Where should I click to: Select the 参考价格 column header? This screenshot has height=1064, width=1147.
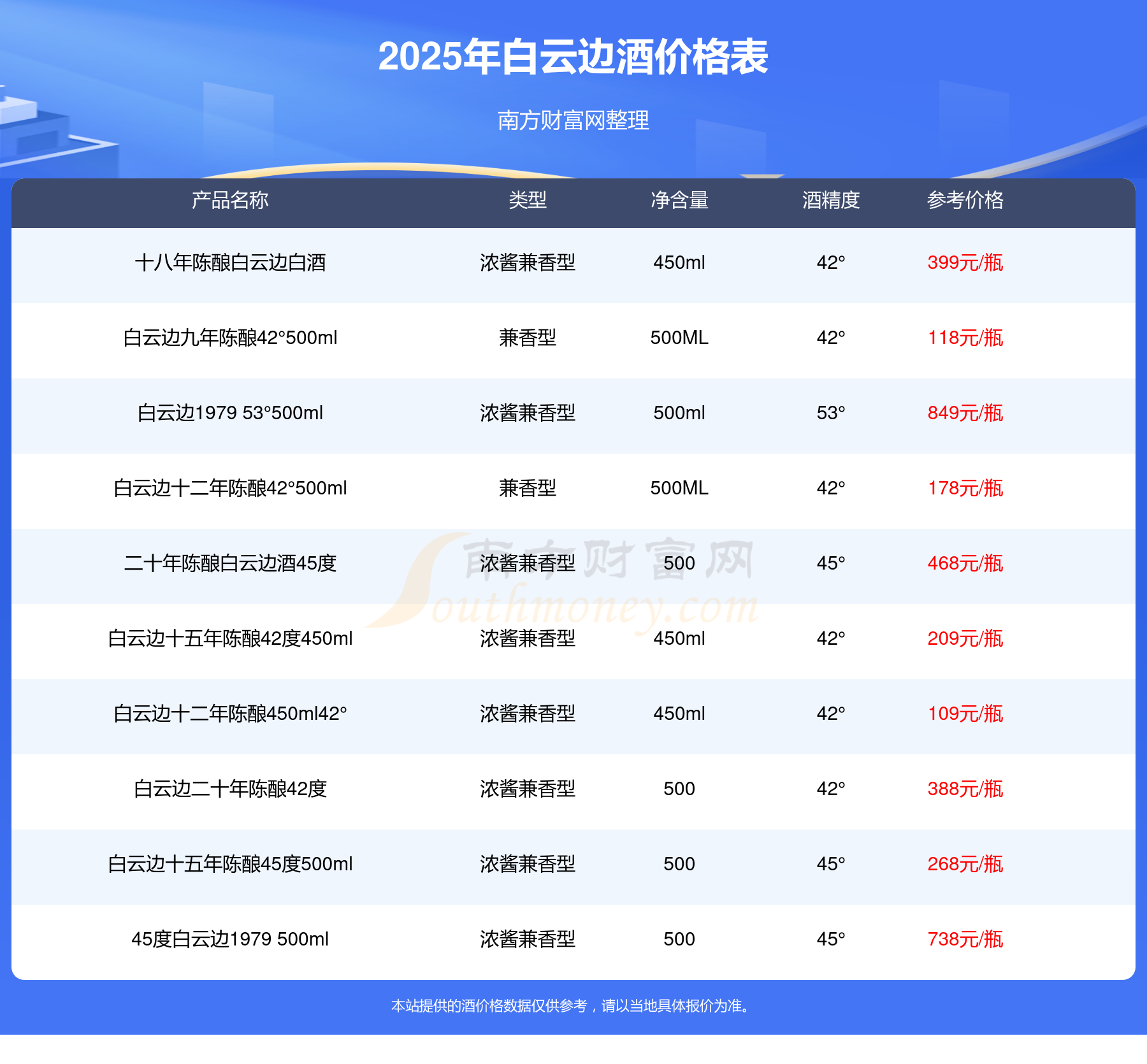[965, 200]
